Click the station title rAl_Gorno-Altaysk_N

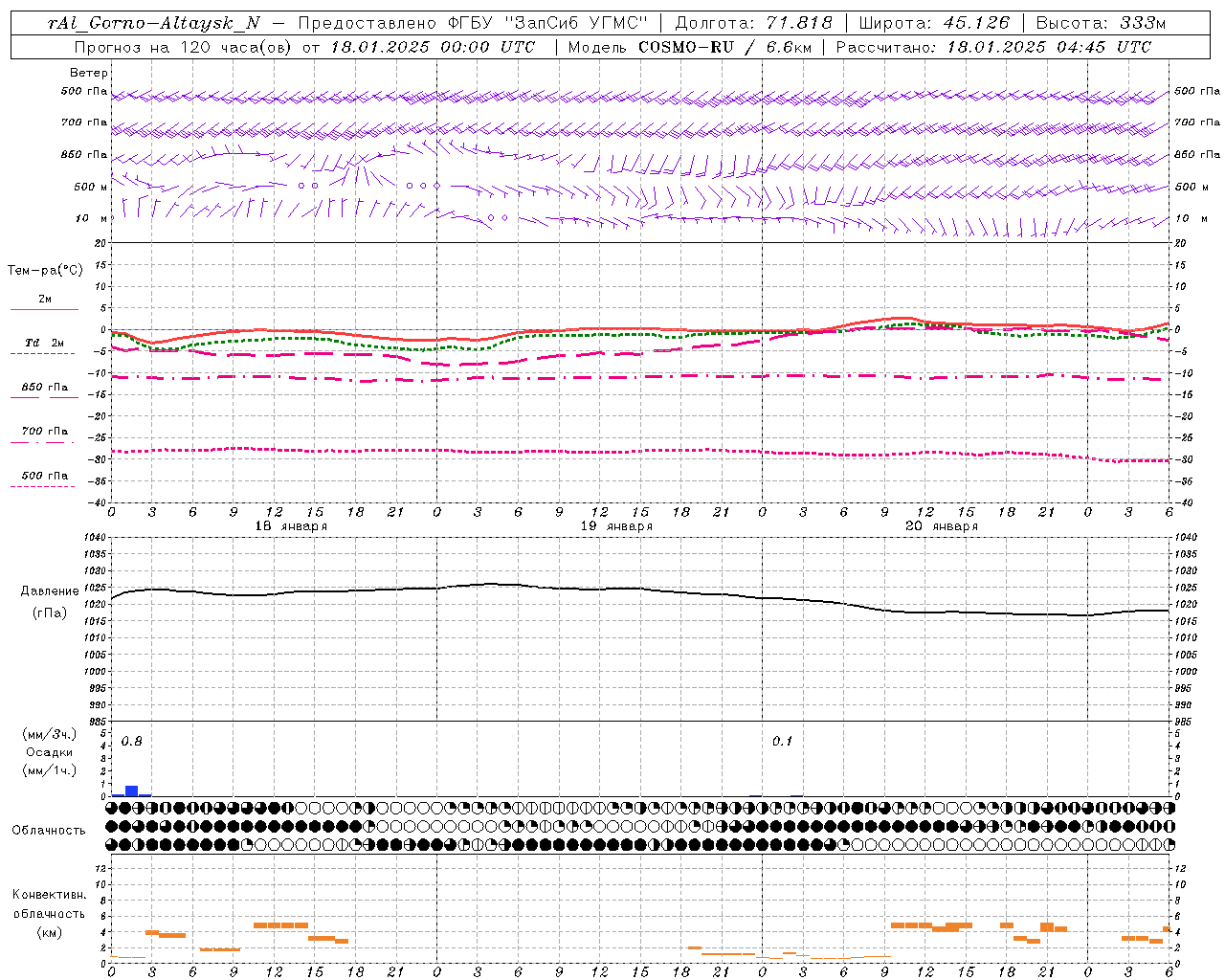click(154, 24)
